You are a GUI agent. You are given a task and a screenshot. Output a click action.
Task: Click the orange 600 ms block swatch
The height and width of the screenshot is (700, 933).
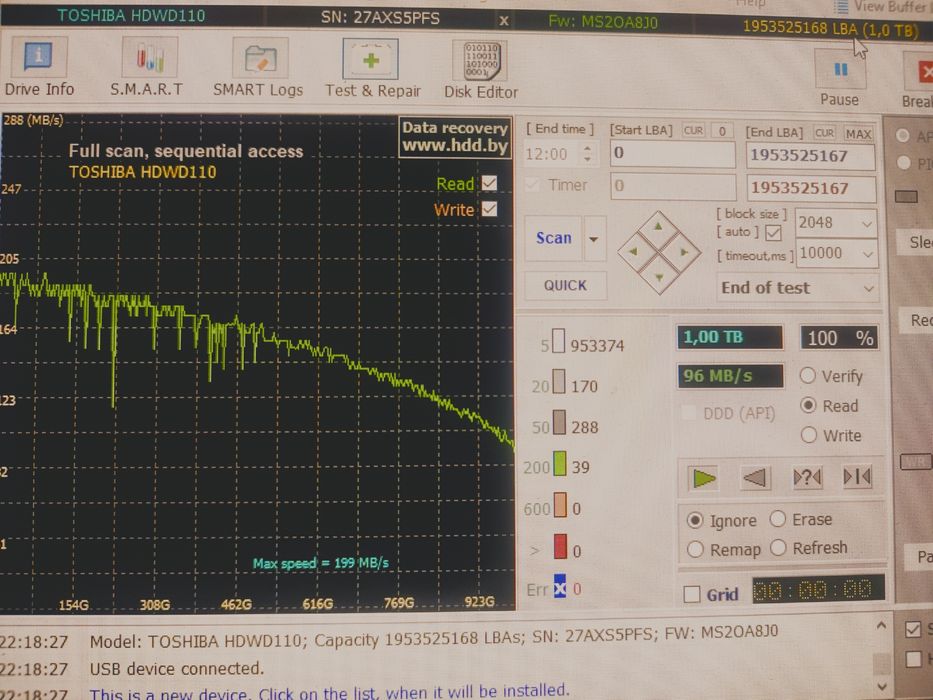(560, 505)
